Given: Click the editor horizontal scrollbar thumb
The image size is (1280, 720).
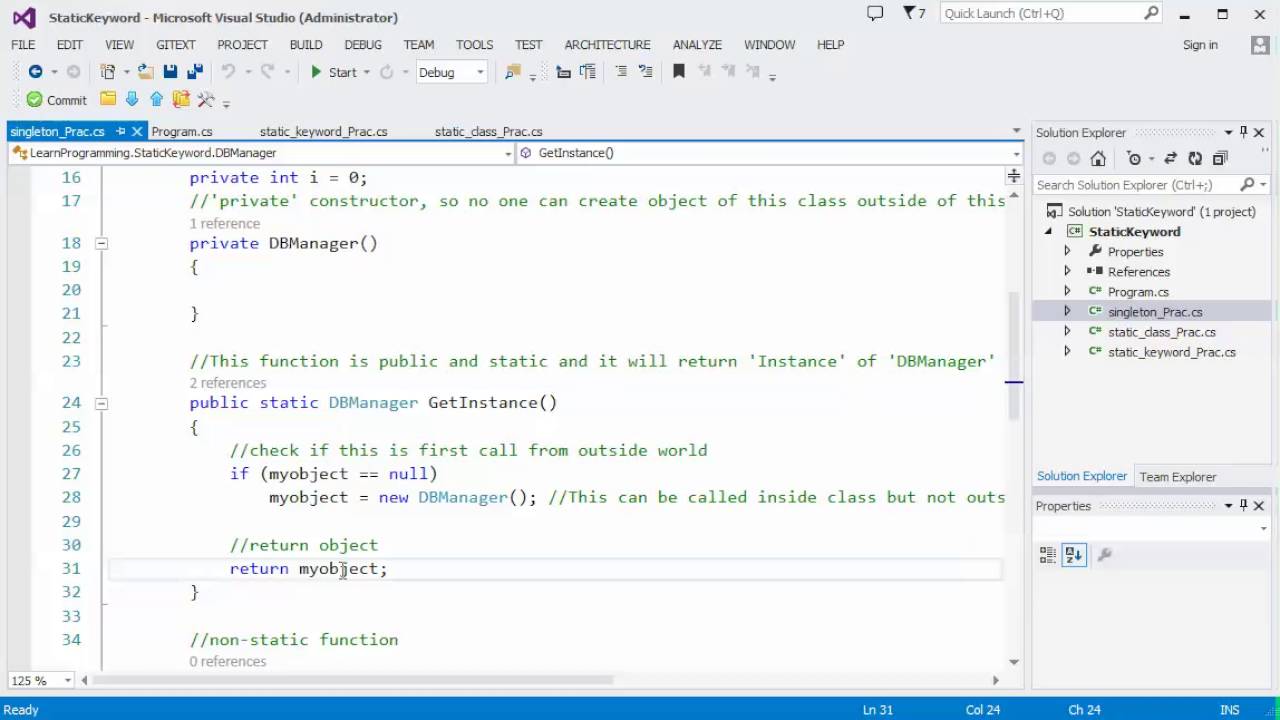Looking at the screenshot, I should pyautogui.click(x=353, y=680).
